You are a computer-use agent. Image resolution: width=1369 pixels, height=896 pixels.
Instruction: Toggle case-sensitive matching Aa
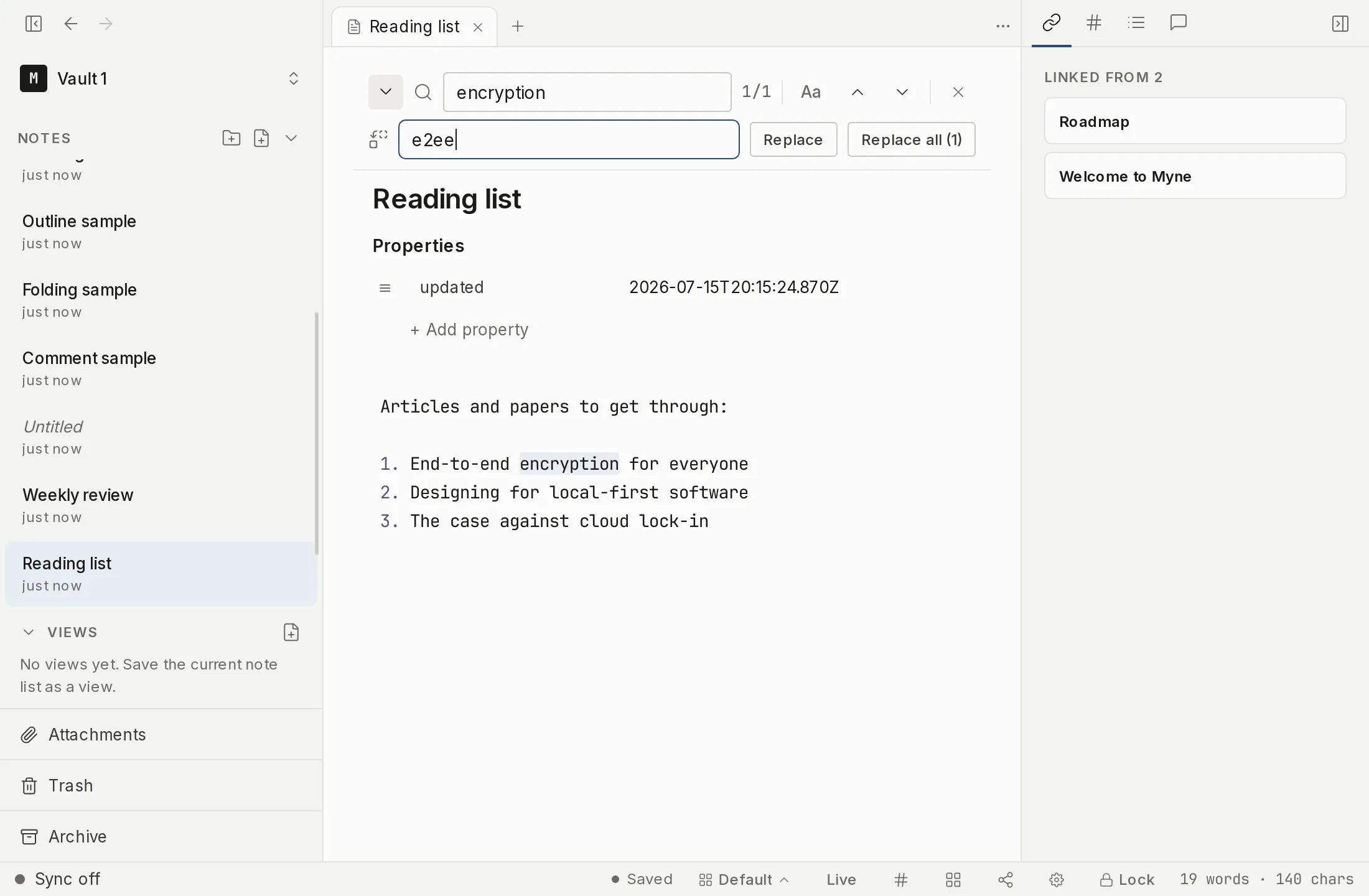[x=811, y=92]
